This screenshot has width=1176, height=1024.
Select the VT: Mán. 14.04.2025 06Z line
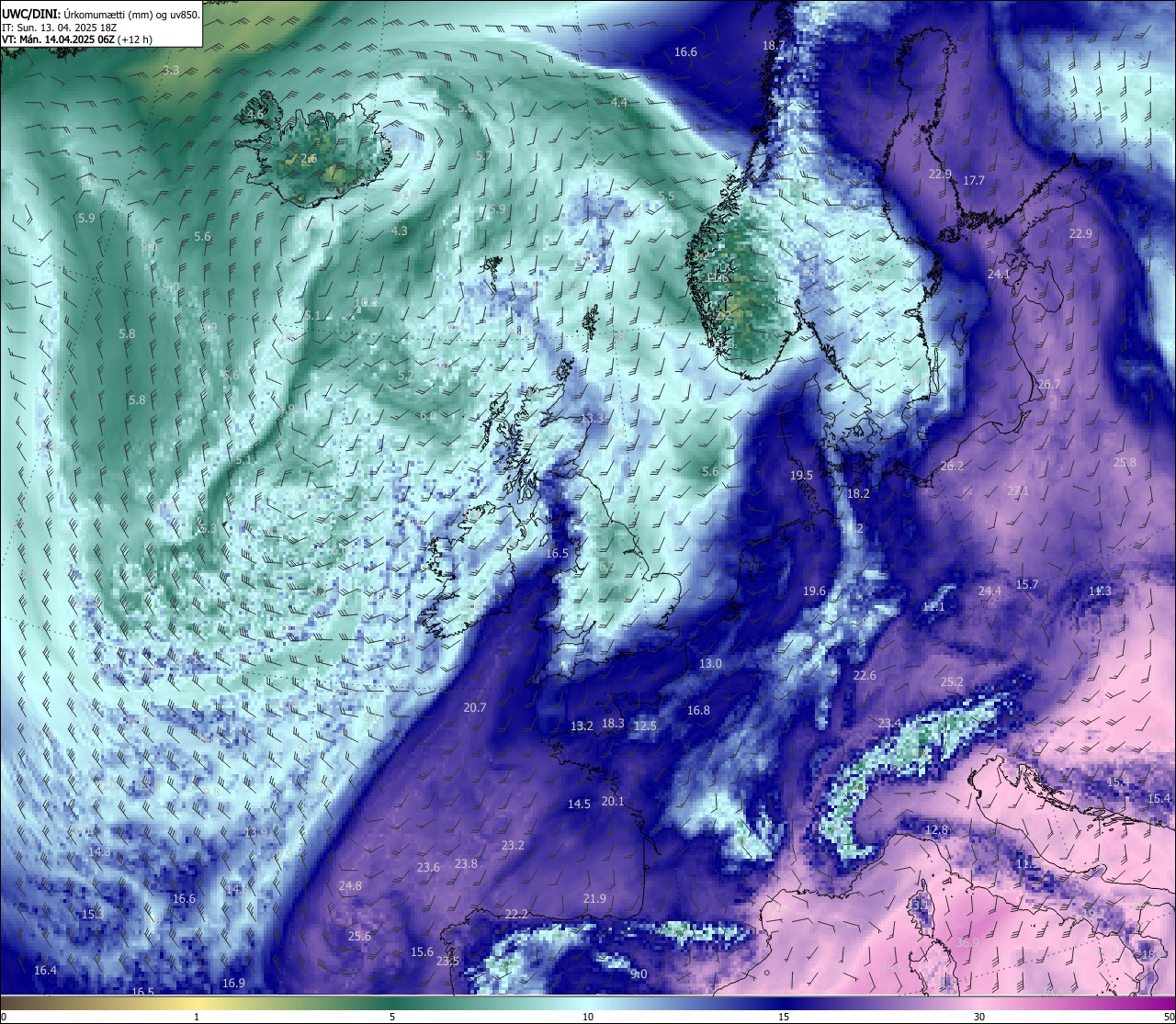pyautogui.click(x=77, y=39)
